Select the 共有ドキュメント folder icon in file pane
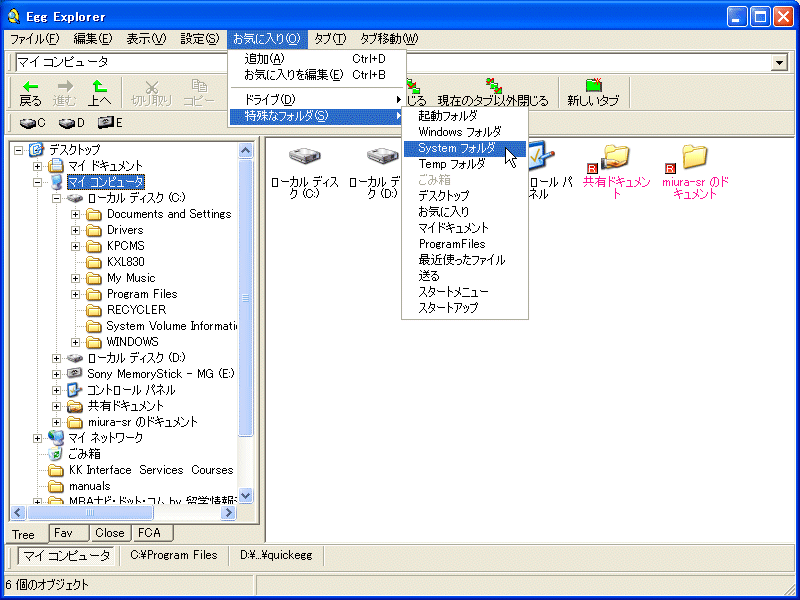The image size is (800, 600). 615,158
